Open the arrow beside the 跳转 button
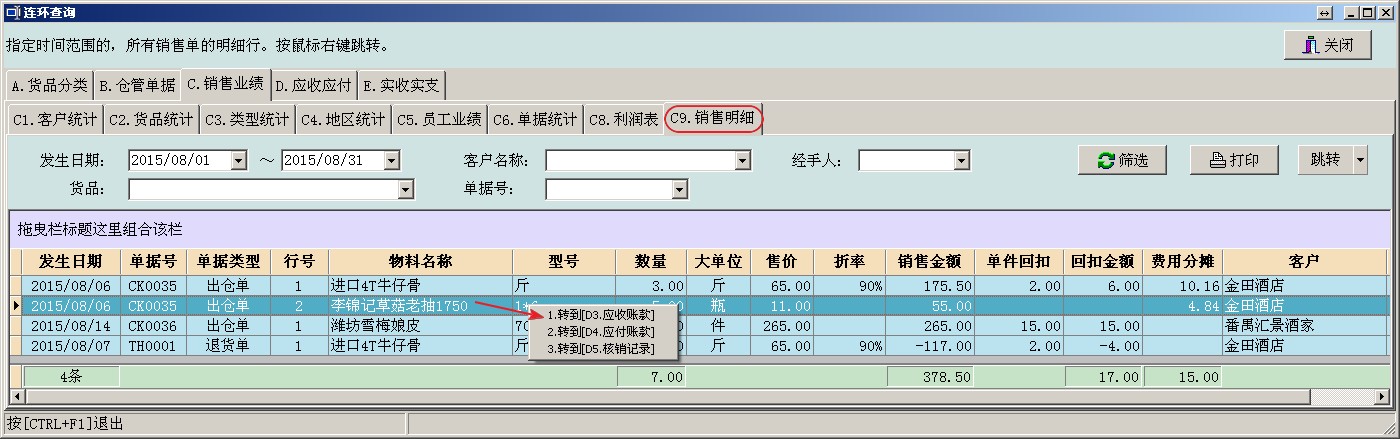The image size is (1400, 439). click(1360, 160)
